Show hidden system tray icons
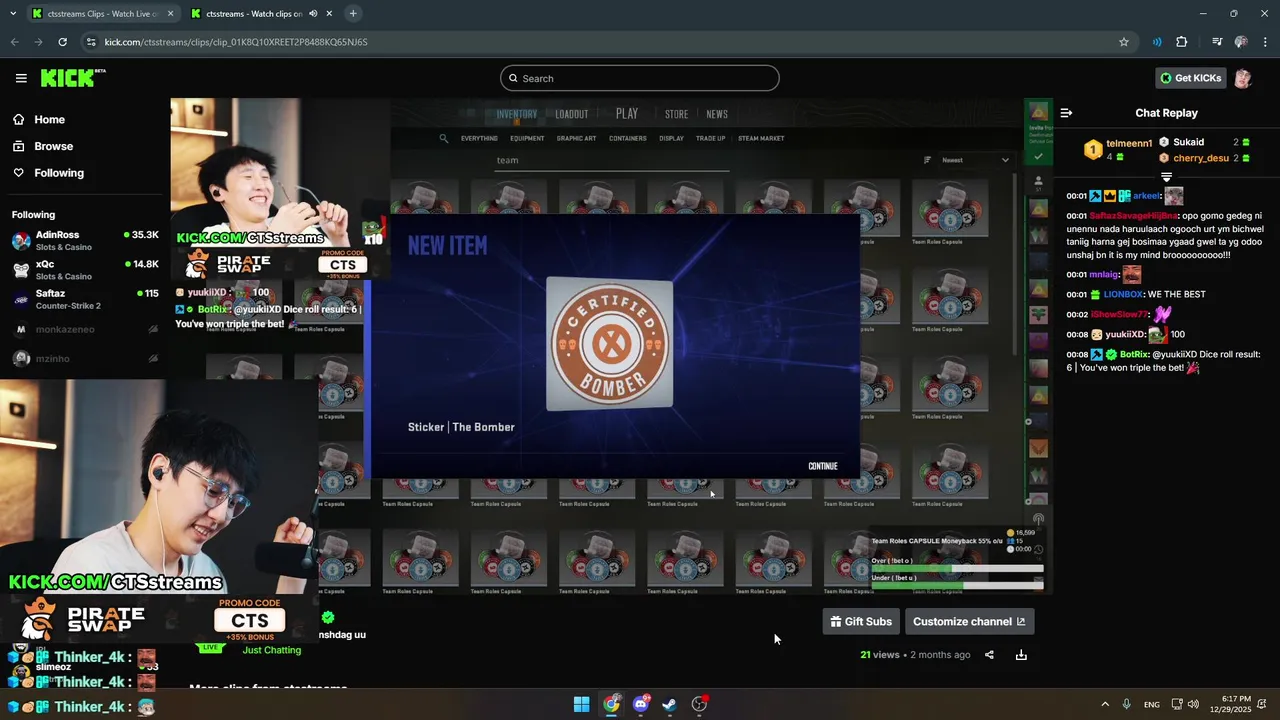 coord(1105,704)
